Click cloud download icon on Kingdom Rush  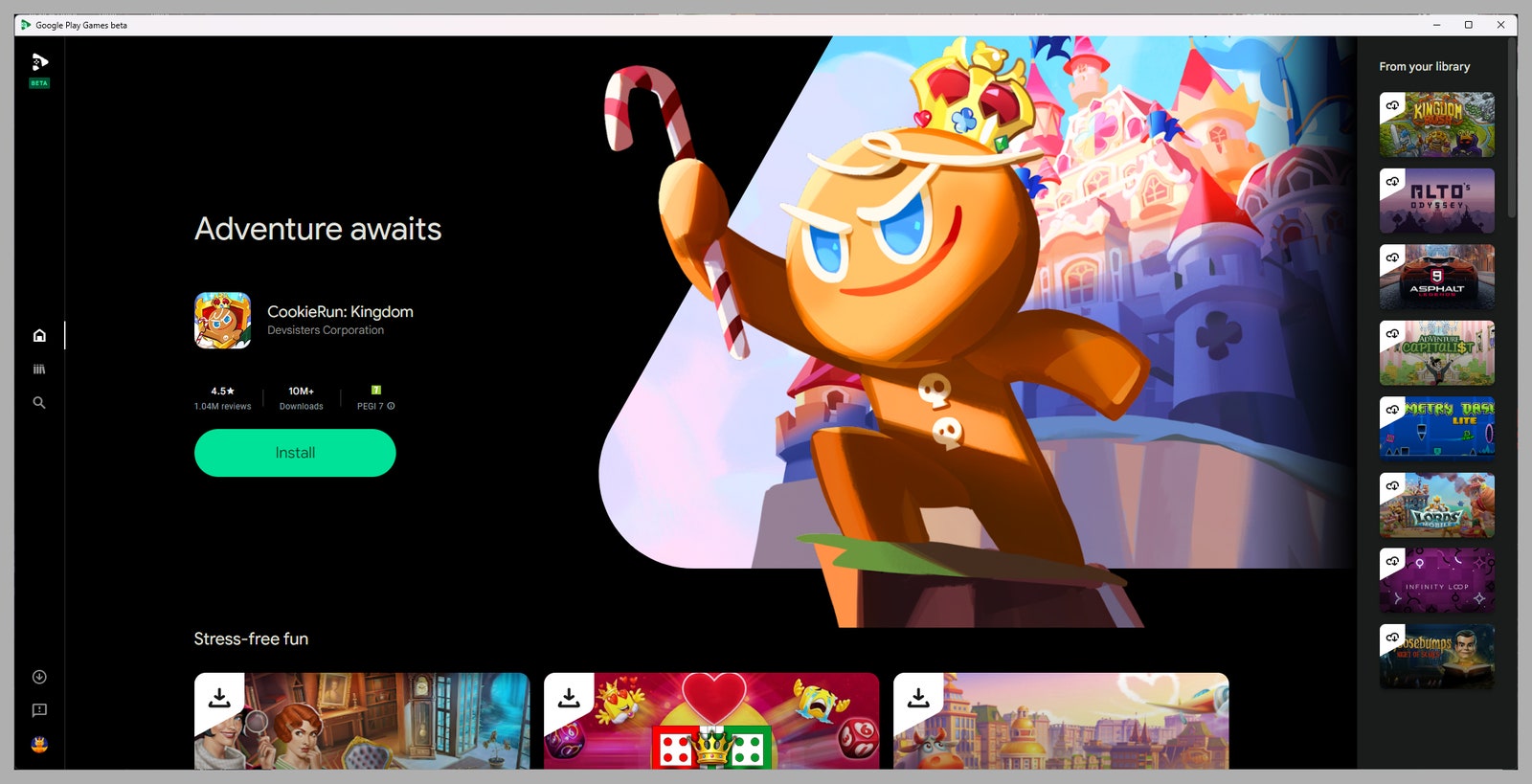(1392, 105)
